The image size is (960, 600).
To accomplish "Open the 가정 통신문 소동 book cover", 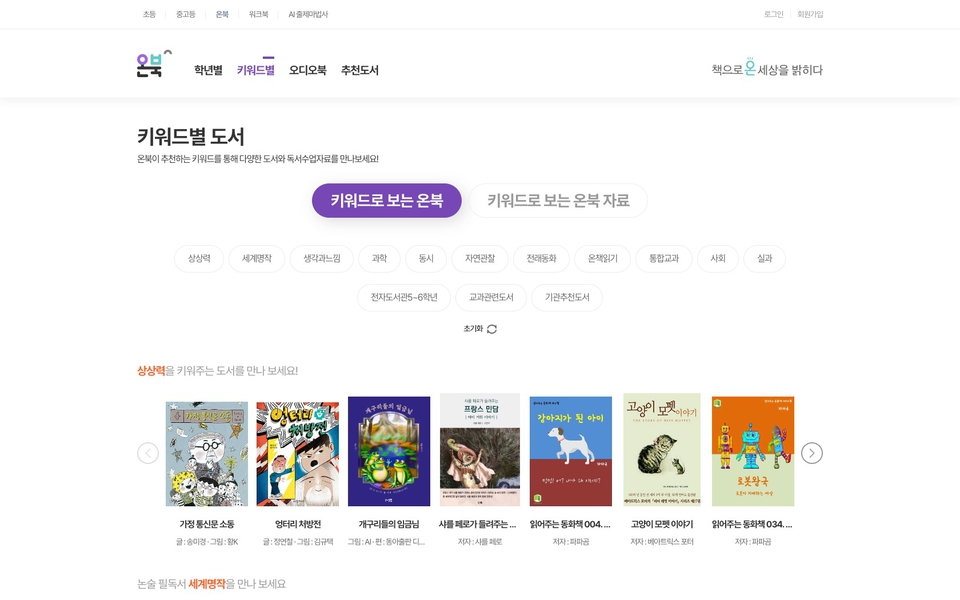I will [x=207, y=453].
